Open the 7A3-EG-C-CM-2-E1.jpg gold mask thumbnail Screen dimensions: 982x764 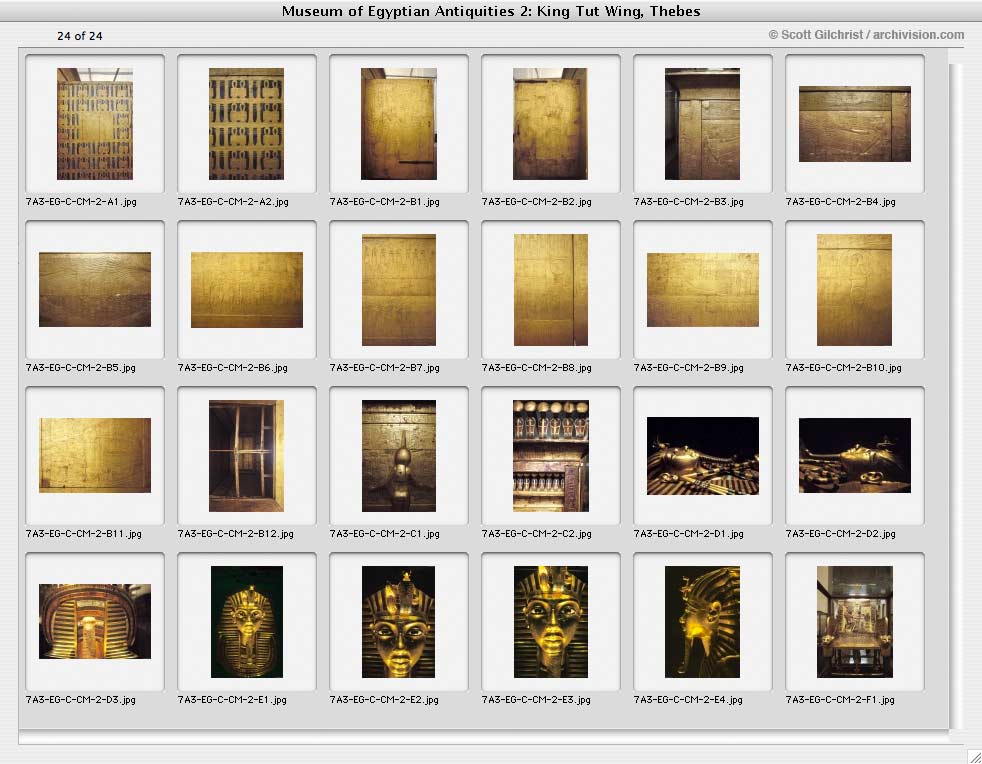point(247,622)
